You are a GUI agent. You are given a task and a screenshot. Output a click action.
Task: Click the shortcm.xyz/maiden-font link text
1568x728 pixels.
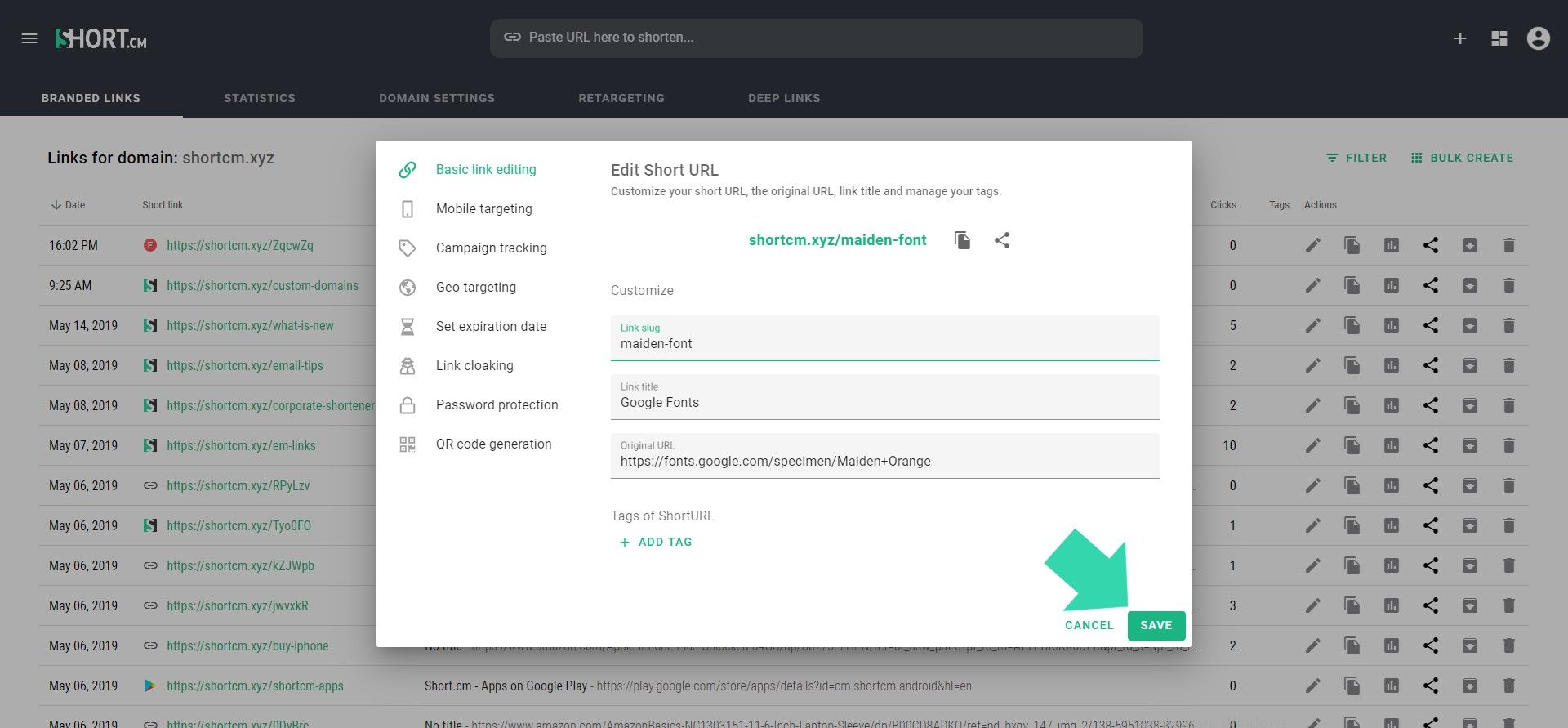pyautogui.click(x=837, y=240)
